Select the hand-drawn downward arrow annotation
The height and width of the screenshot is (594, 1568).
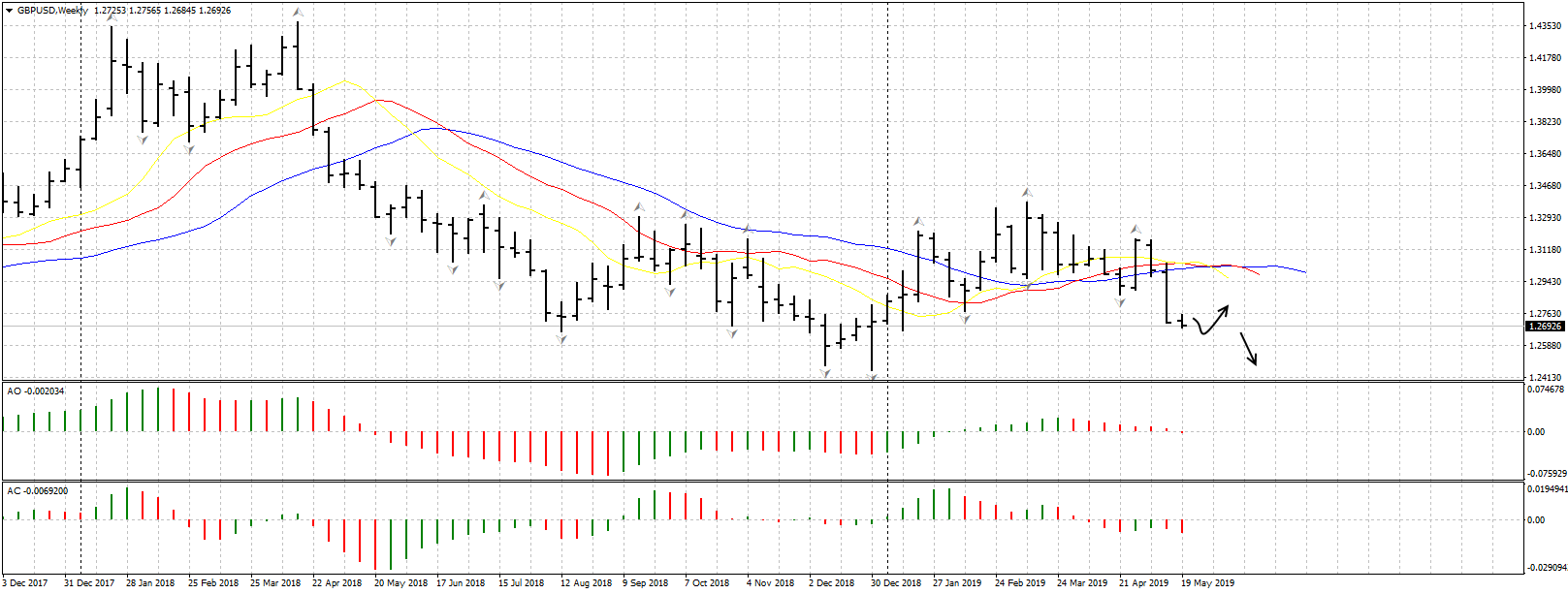[1249, 349]
